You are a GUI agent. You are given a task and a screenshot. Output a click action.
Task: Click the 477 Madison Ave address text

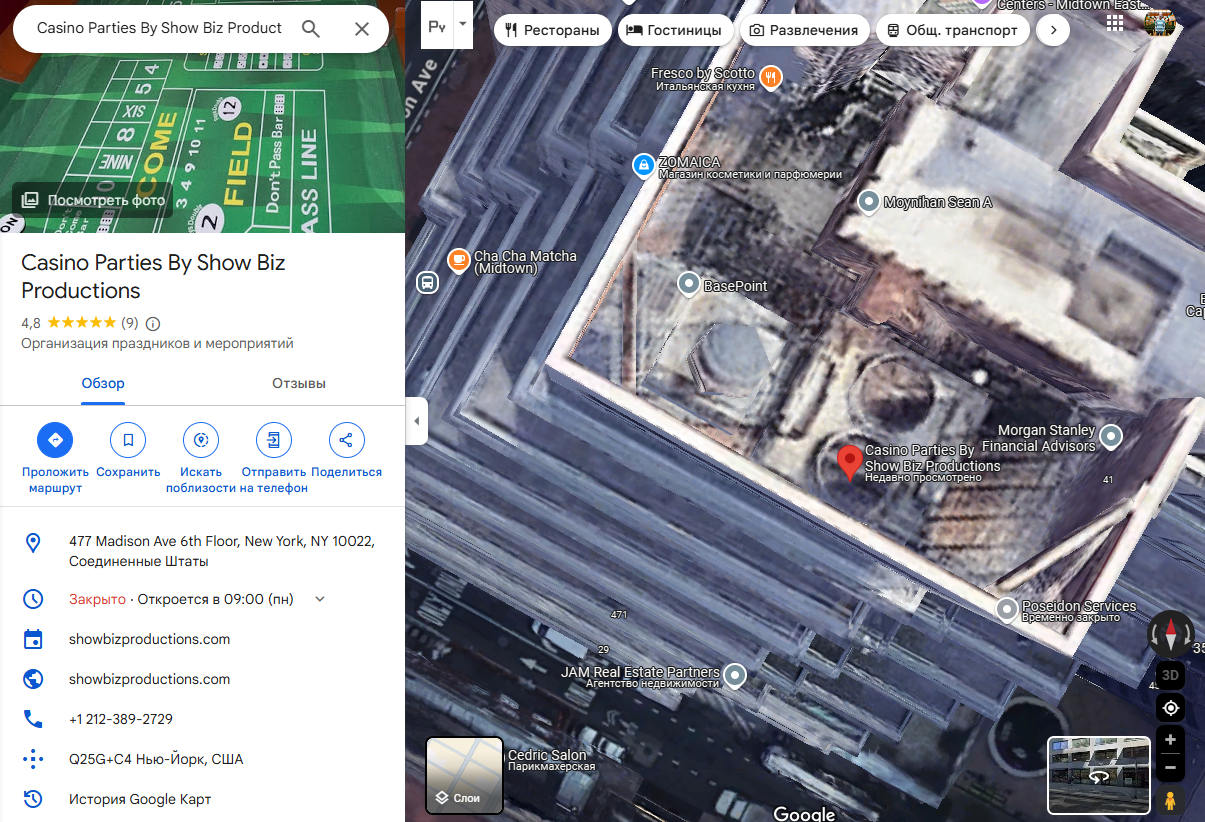[221, 551]
